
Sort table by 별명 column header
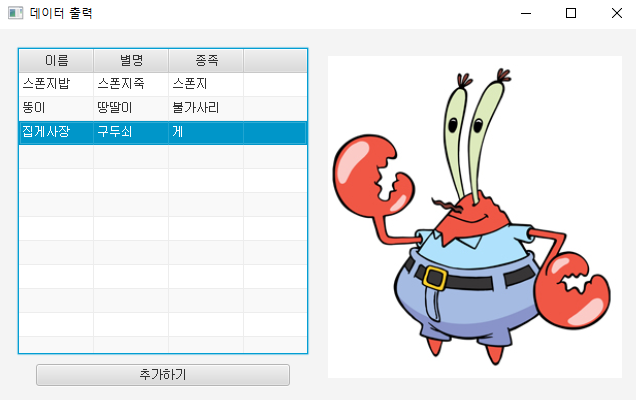click(x=131, y=60)
